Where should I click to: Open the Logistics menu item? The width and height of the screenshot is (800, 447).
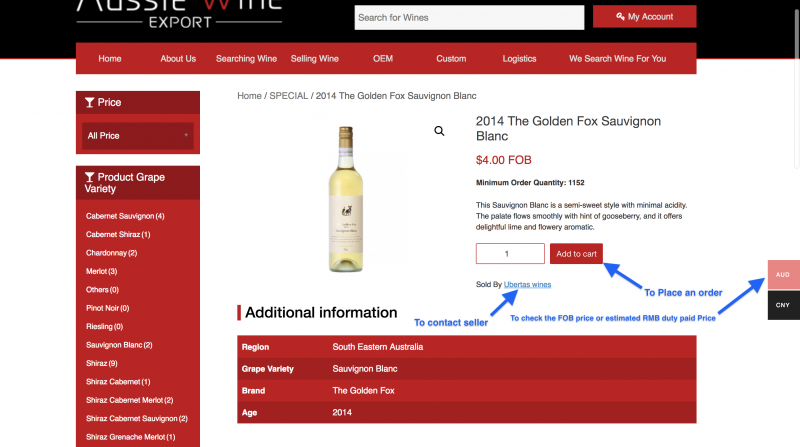(x=519, y=59)
